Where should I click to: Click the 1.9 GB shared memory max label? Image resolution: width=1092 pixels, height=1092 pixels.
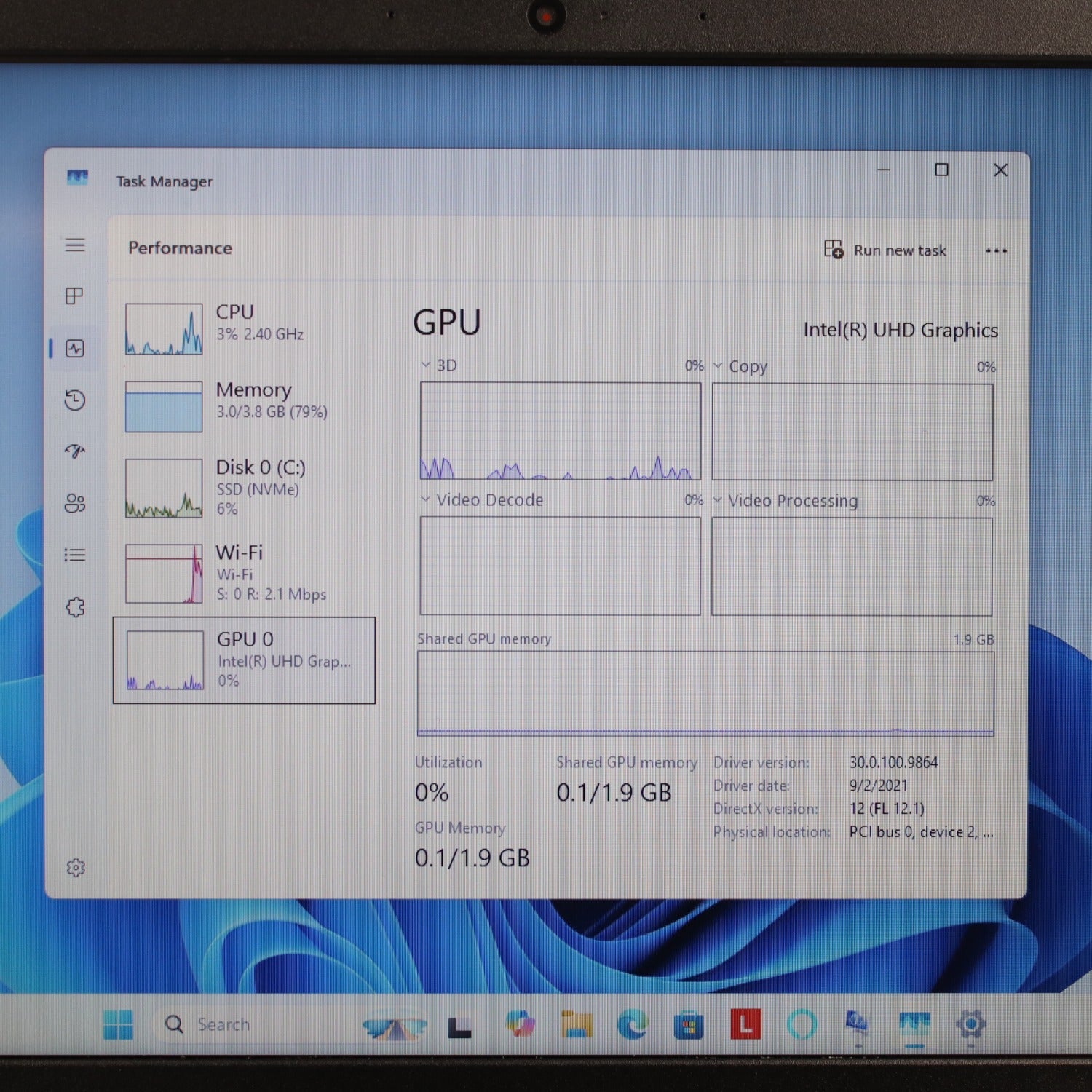click(x=973, y=639)
